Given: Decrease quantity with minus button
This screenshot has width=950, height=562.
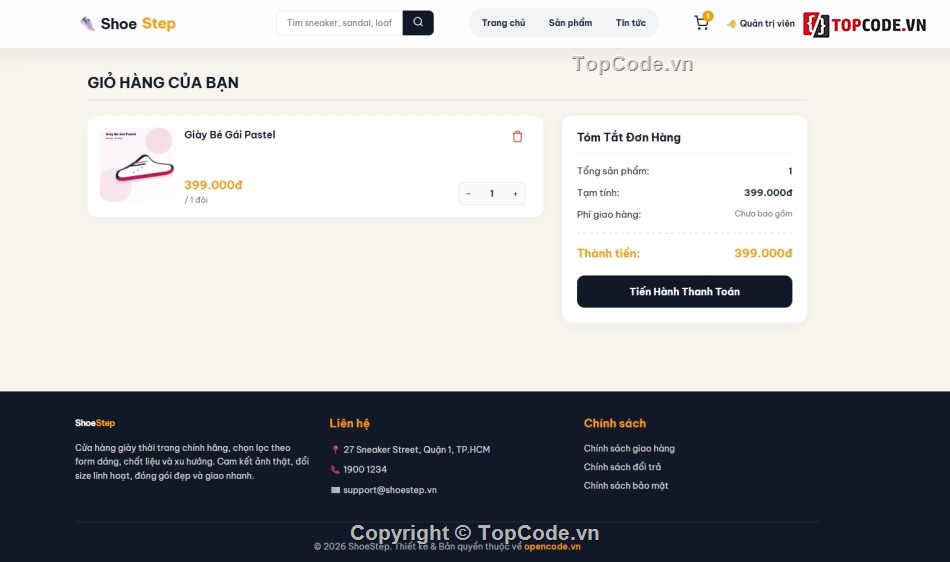Looking at the screenshot, I should [x=468, y=194].
